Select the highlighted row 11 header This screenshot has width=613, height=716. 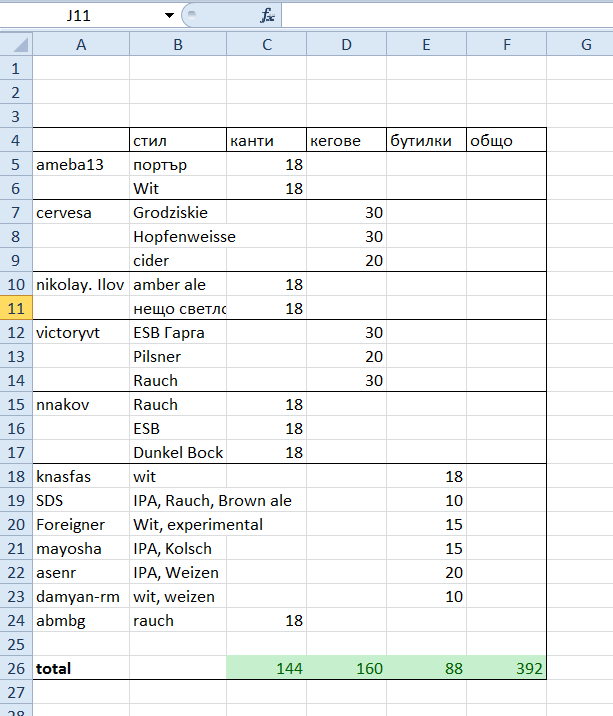click(16, 308)
